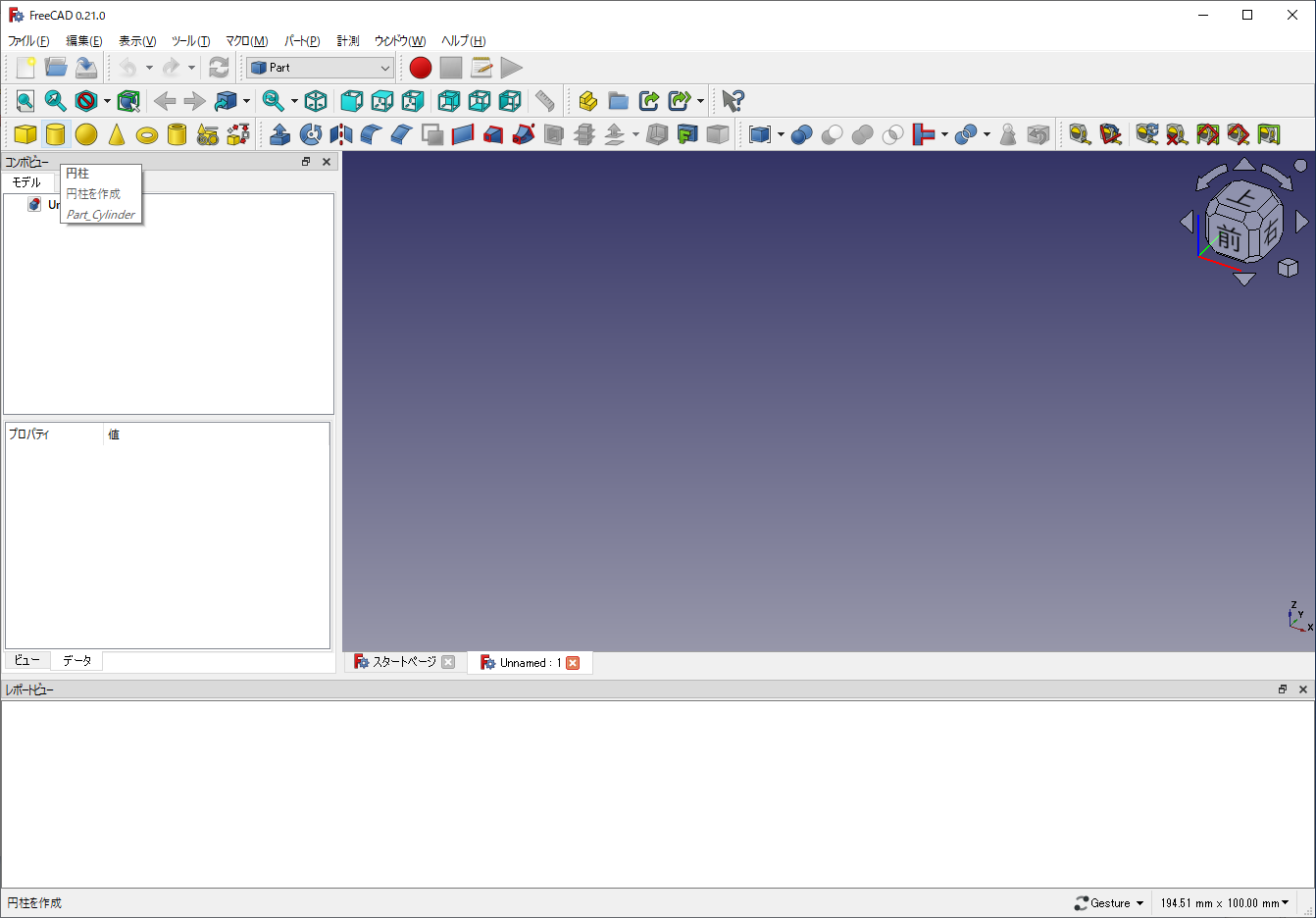Screen dimensions: 1316x918
Task: Open the 表示 menu
Action: 137,41
